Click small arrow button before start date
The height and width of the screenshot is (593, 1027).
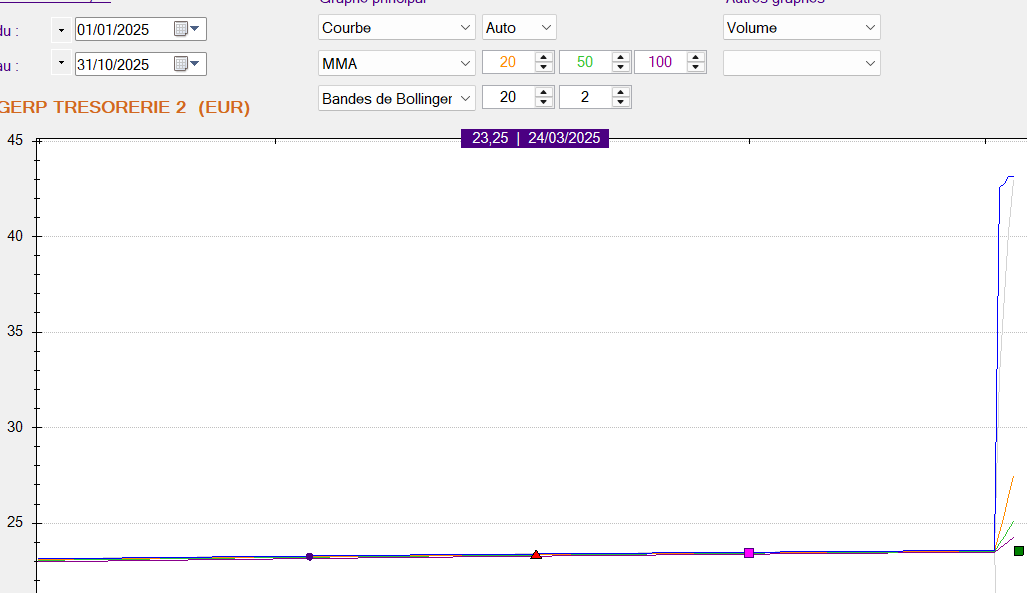62,29
